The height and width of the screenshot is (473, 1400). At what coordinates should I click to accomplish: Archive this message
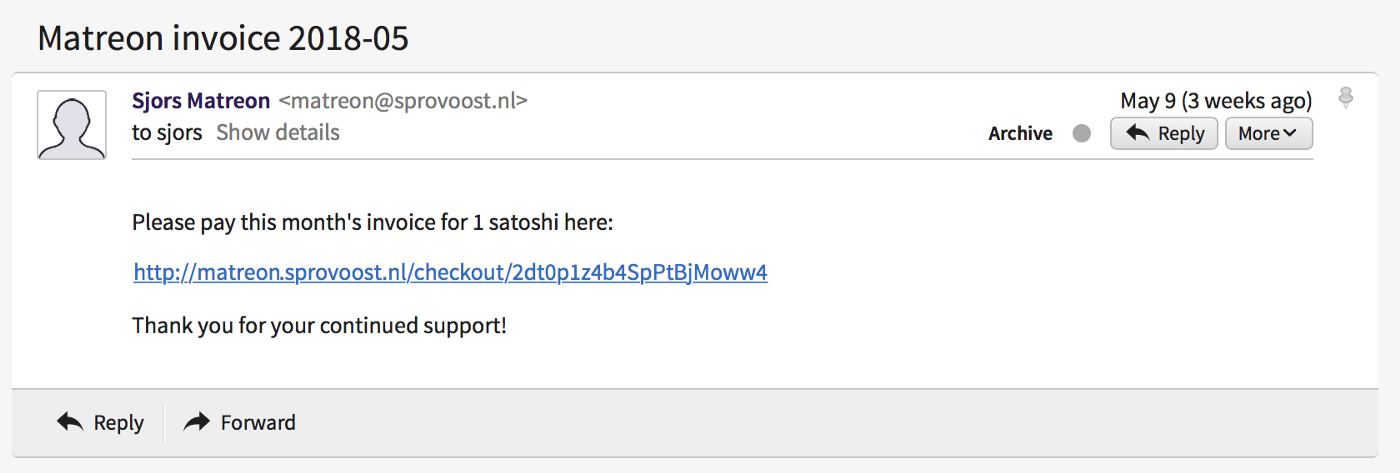click(x=1020, y=134)
